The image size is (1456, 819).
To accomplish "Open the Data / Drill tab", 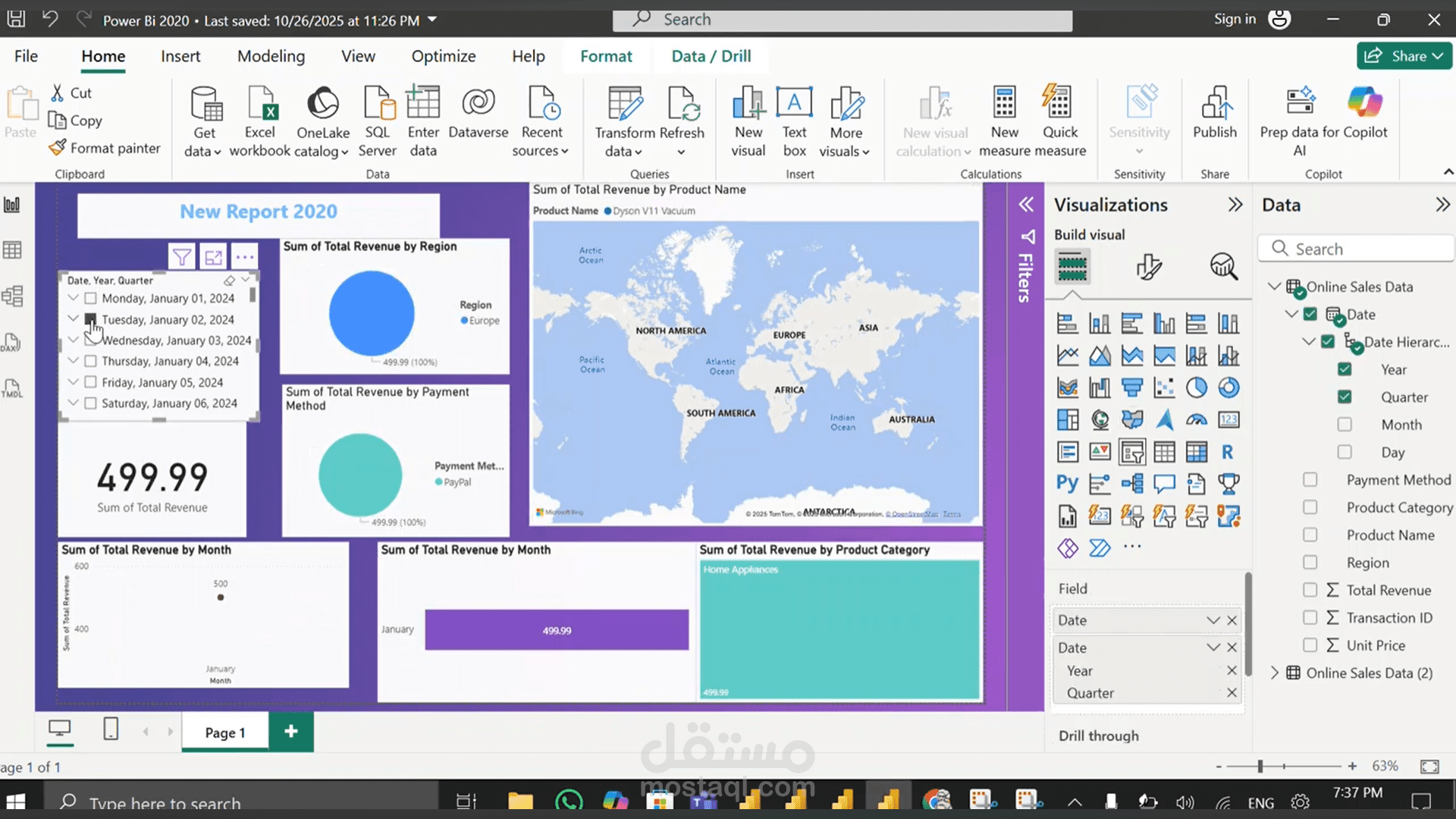I will pyautogui.click(x=711, y=56).
